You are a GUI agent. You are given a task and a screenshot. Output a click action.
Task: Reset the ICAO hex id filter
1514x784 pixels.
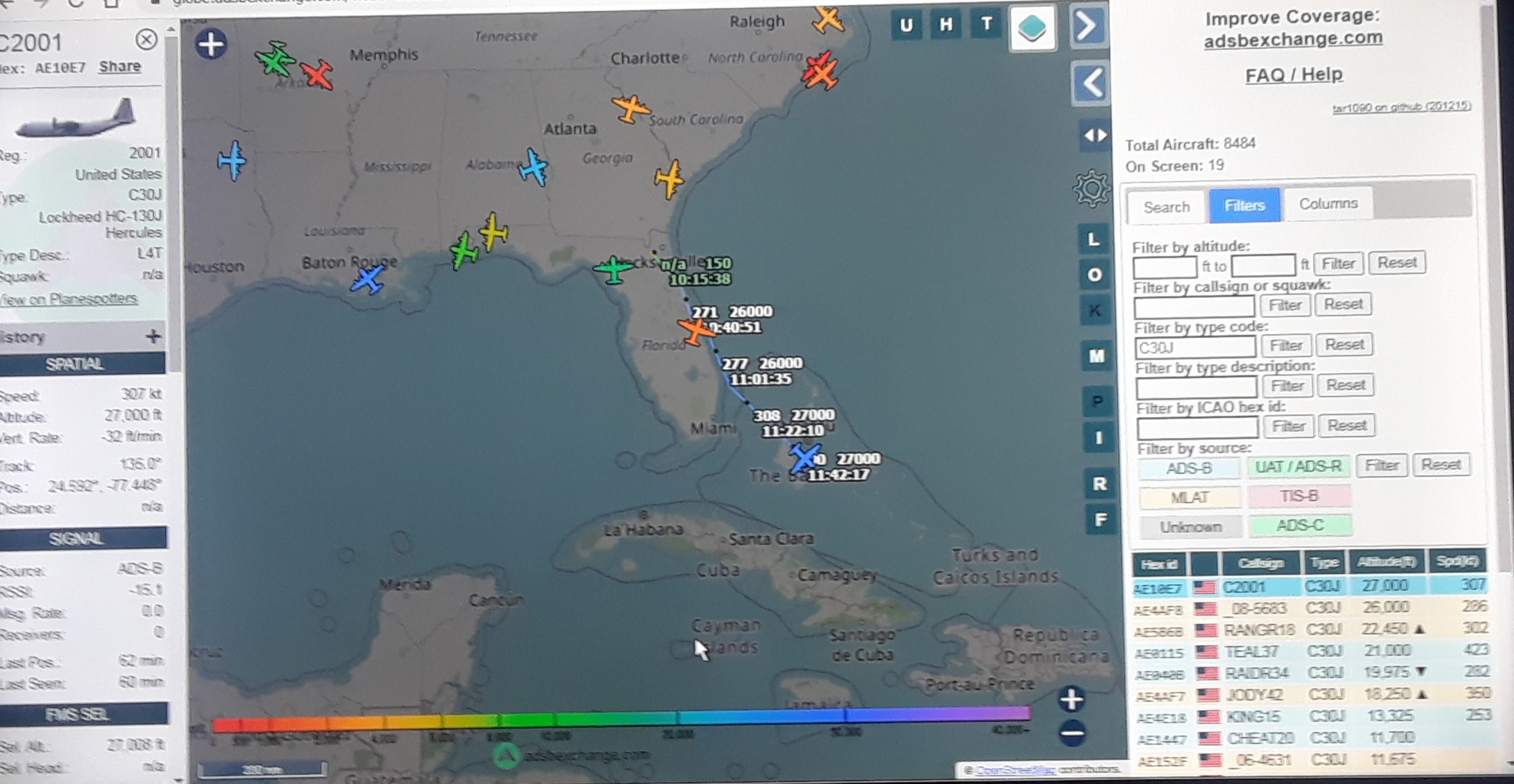[x=1346, y=425]
